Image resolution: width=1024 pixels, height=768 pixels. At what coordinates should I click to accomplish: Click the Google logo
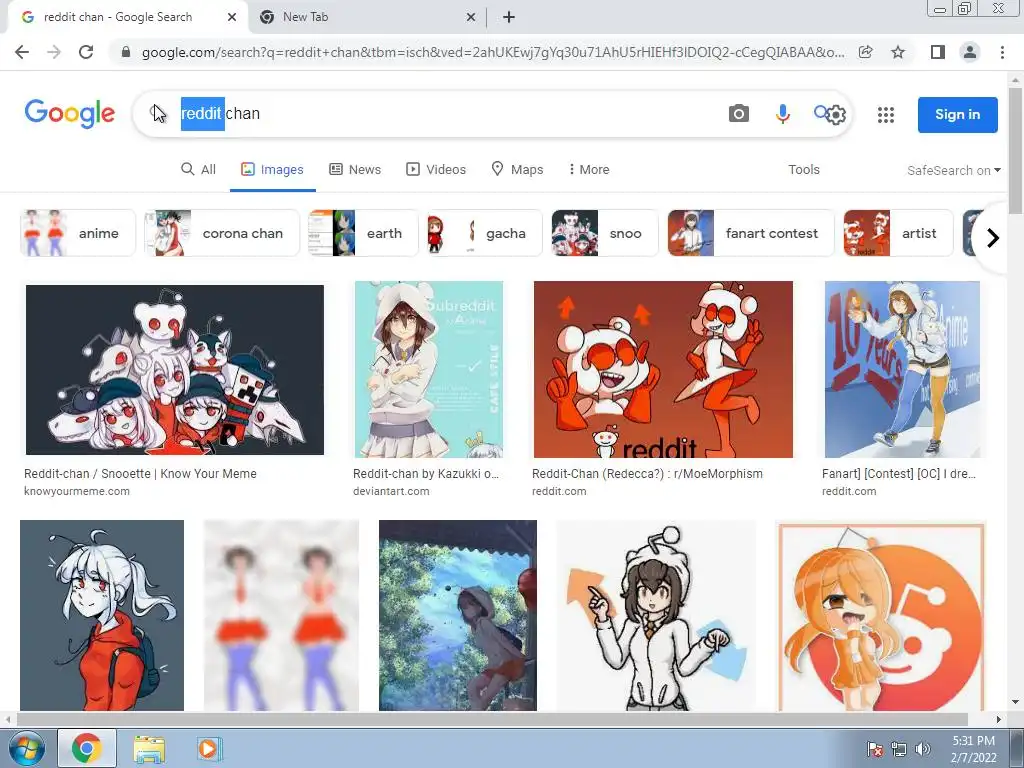70,114
